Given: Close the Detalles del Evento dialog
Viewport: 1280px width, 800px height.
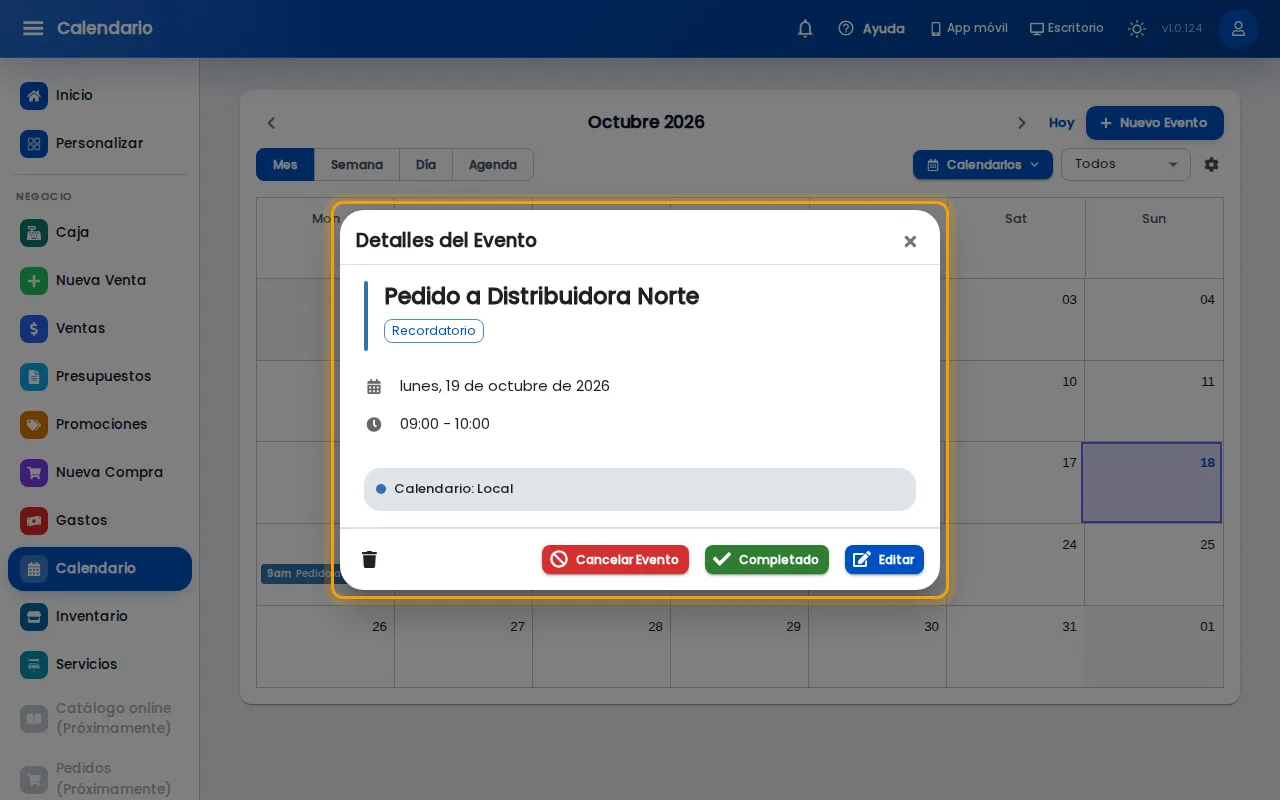Looking at the screenshot, I should pos(910,241).
